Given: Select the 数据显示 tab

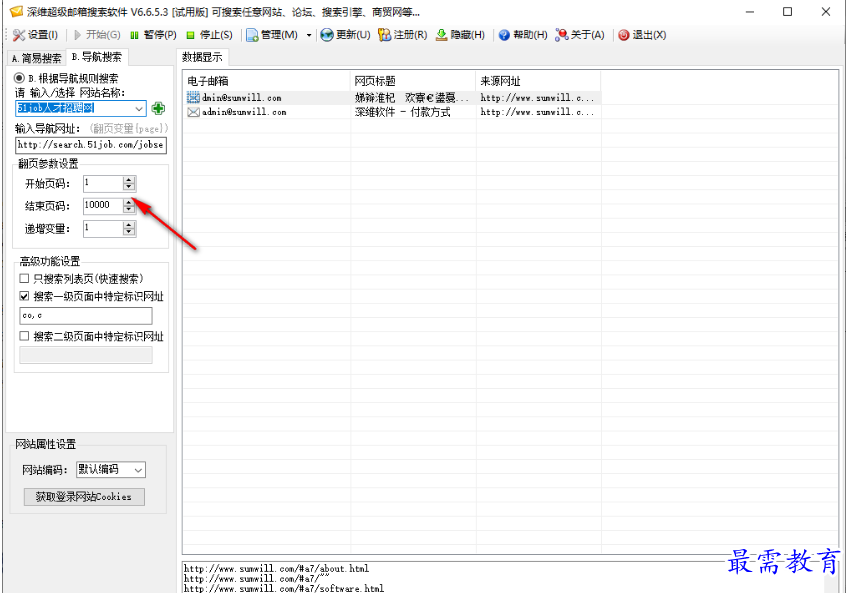Looking at the screenshot, I should click(x=202, y=57).
